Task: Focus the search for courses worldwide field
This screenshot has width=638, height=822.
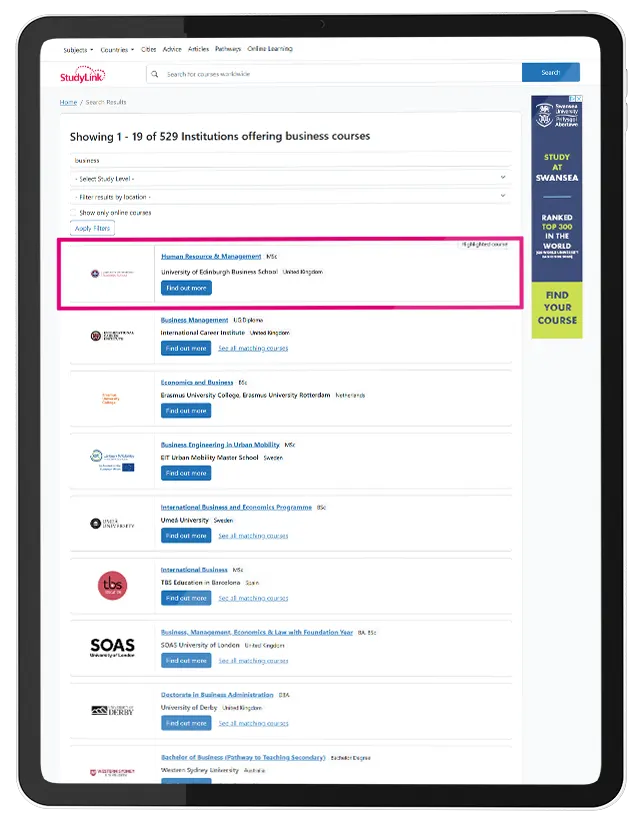Action: tap(340, 73)
